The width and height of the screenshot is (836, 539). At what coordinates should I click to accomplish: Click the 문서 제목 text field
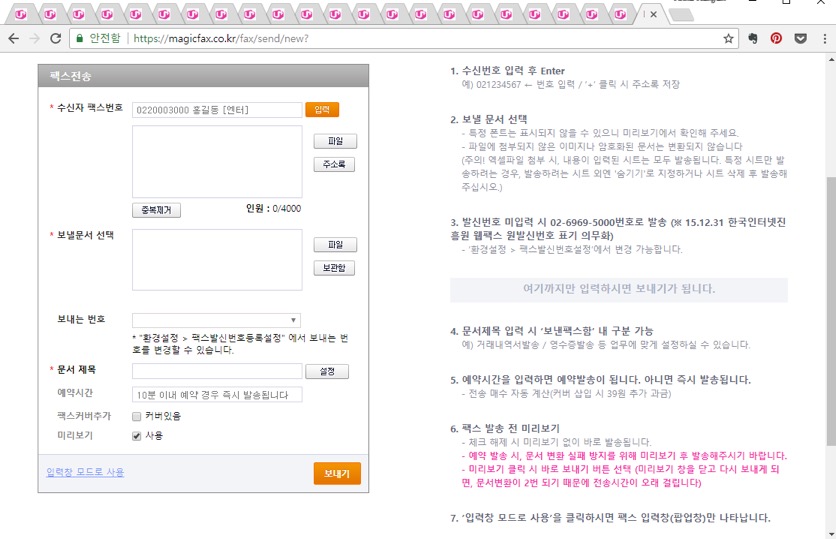pyautogui.click(x=216, y=371)
